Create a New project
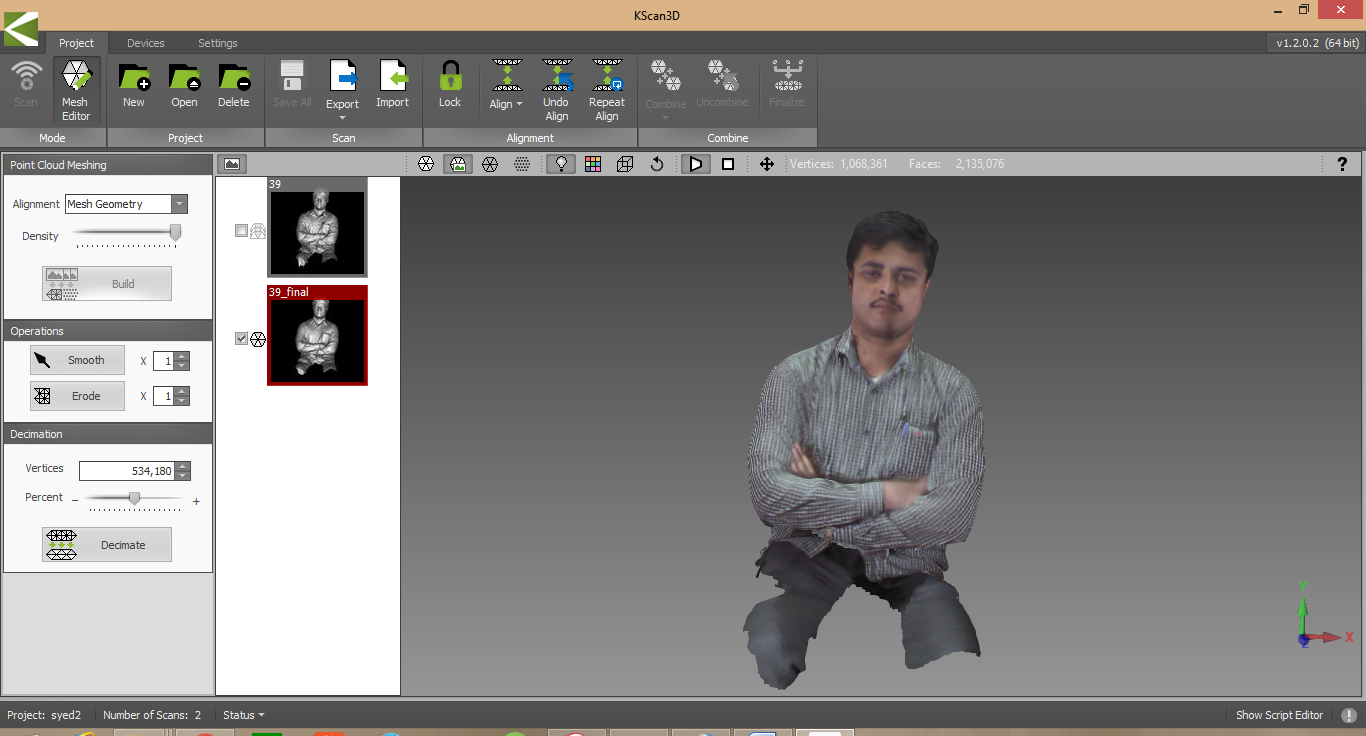1366x736 pixels. (133, 85)
